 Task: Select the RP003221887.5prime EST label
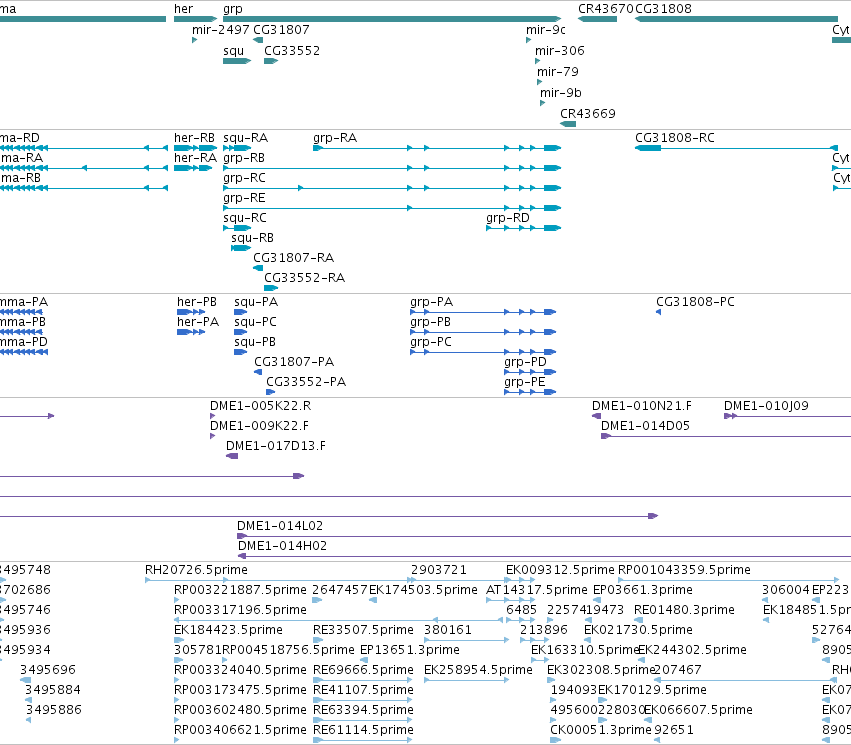click(240, 590)
